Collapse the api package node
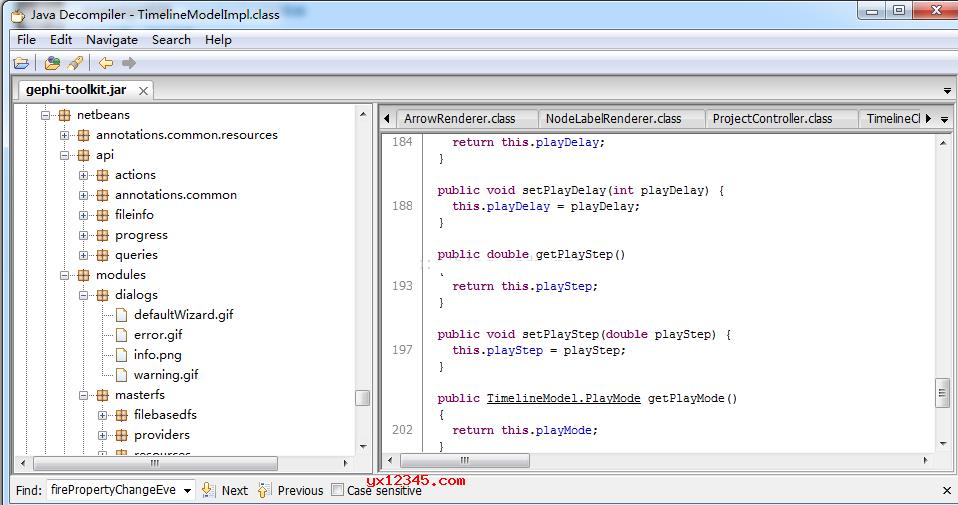Screen dimensions: 958x505 [x=65, y=155]
